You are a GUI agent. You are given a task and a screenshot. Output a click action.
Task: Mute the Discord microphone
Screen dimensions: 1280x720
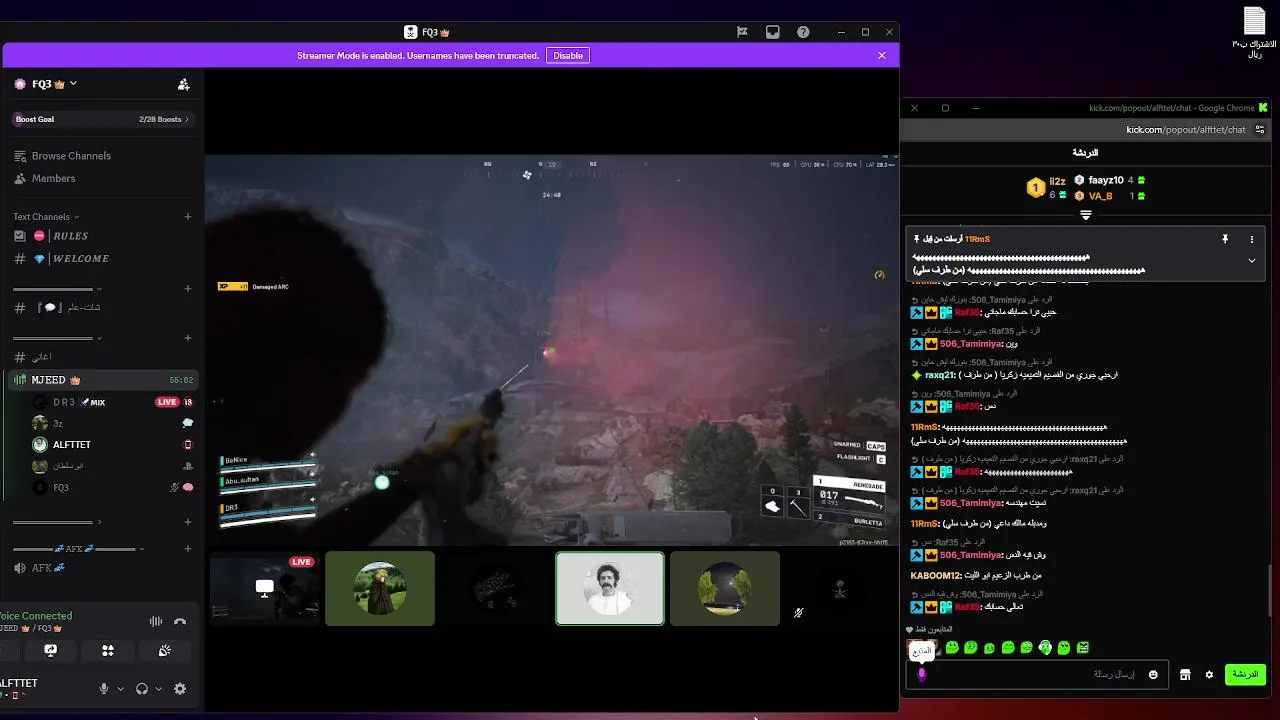tap(103, 689)
